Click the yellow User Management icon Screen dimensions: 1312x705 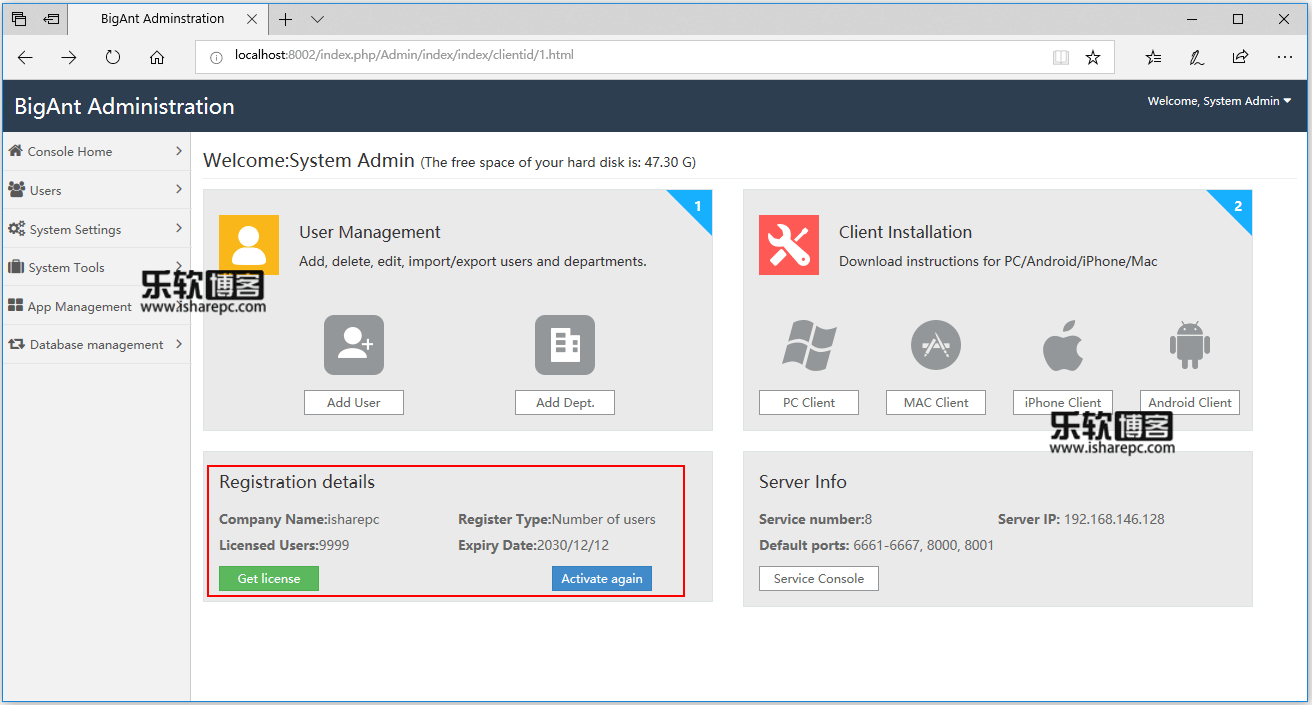click(249, 244)
